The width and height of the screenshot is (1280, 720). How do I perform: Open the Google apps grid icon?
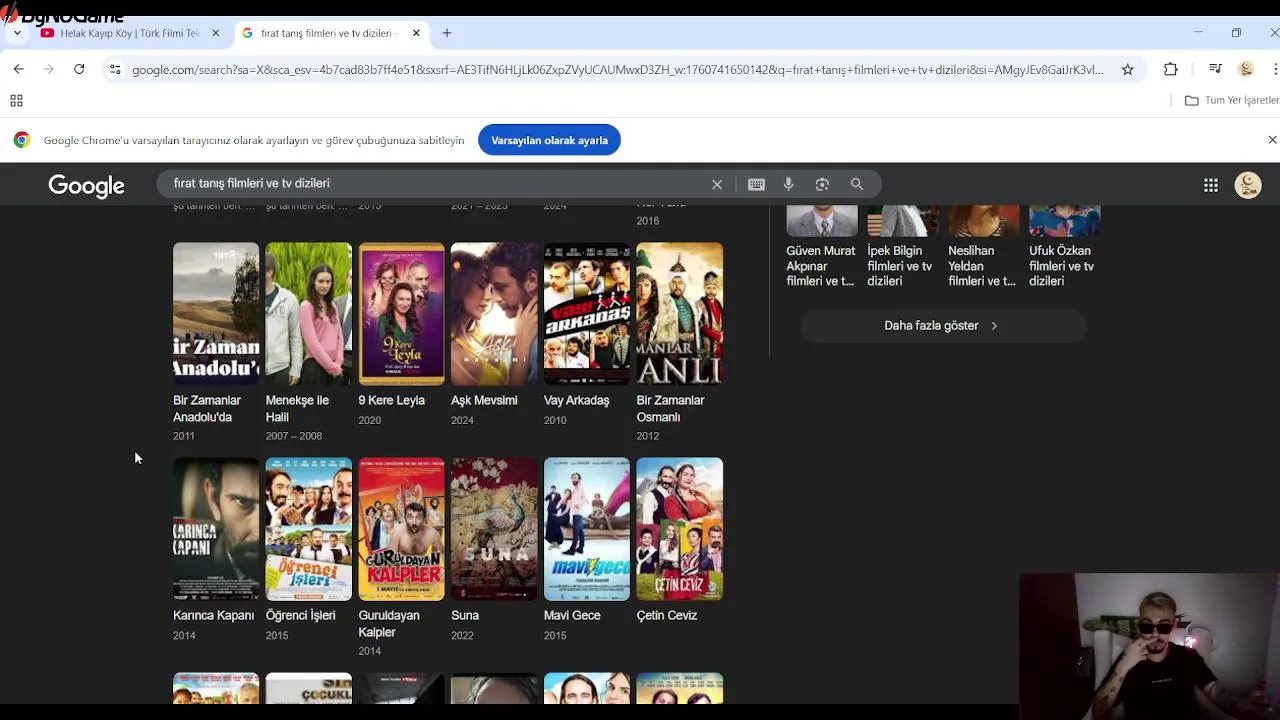(1211, 185)
